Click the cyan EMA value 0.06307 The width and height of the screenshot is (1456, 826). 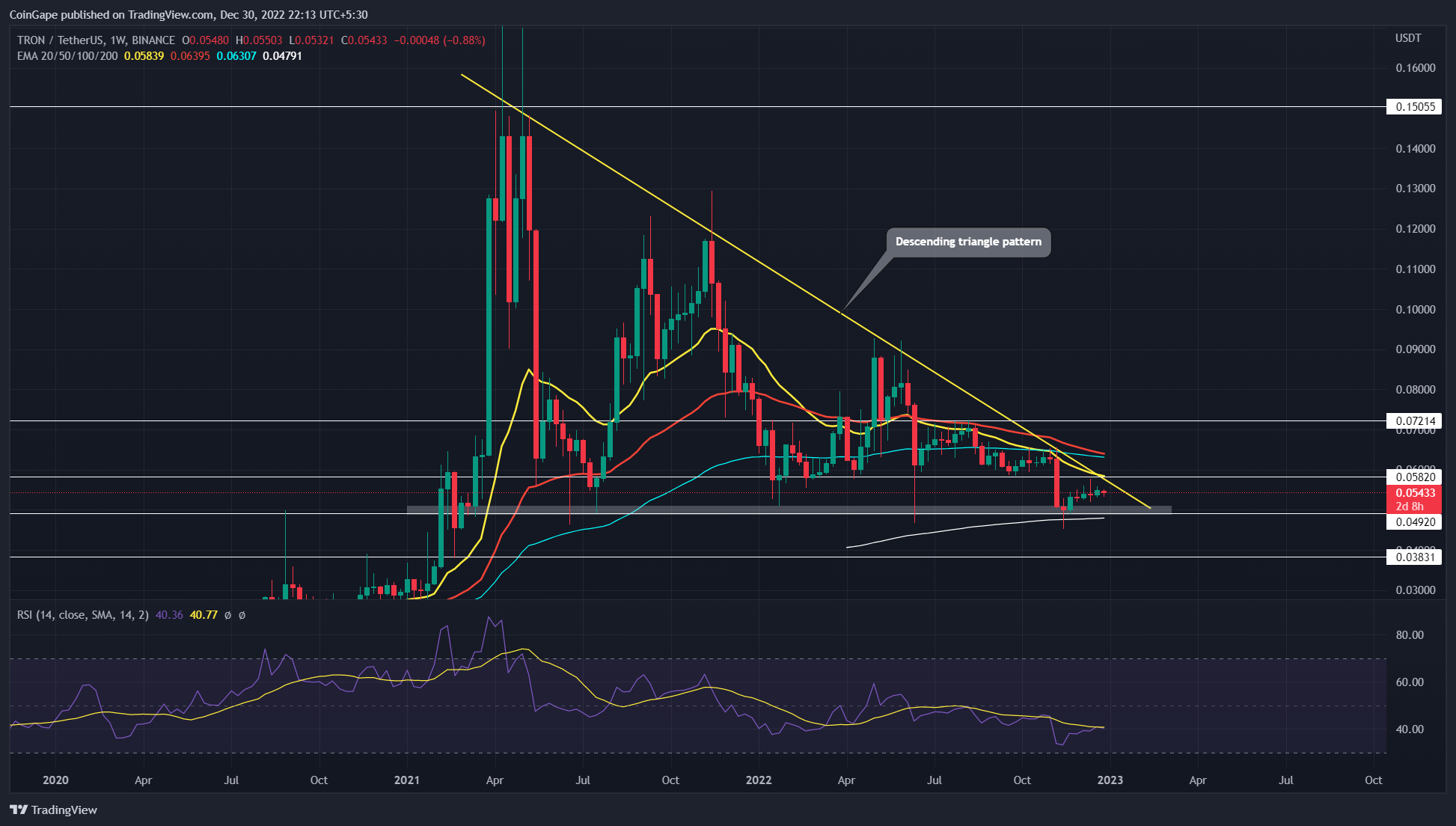pos(236,56)
